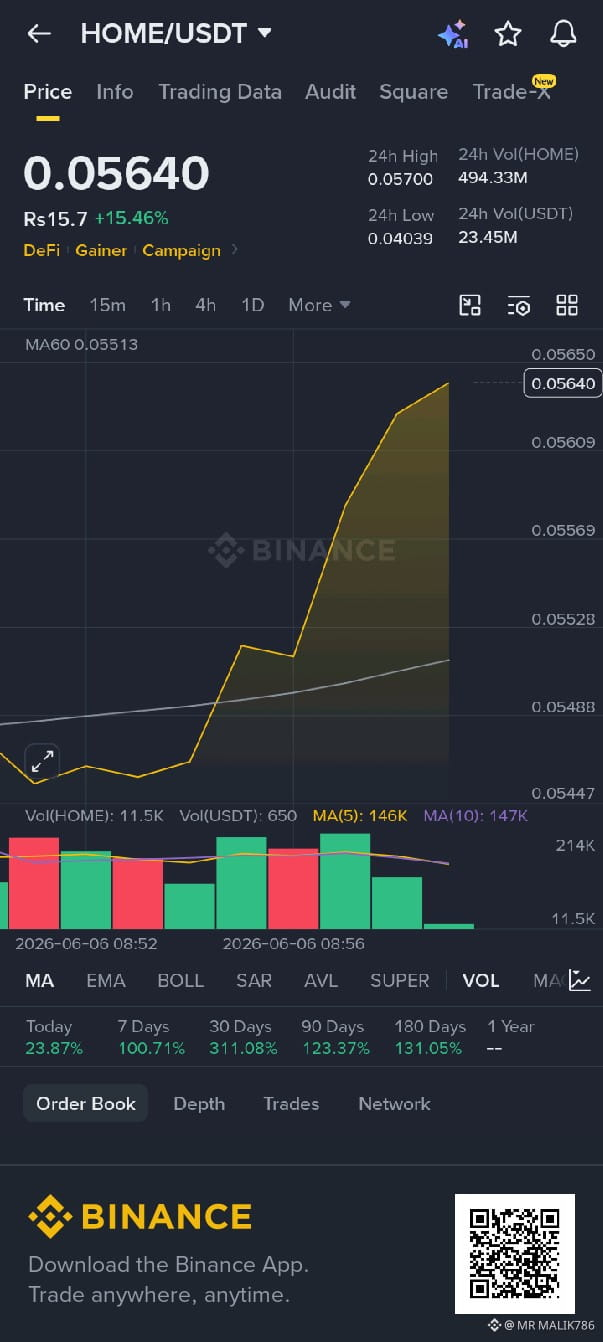Toggle the SAR indicator
Screen dimensions: 603x1342
coord(254,981)
